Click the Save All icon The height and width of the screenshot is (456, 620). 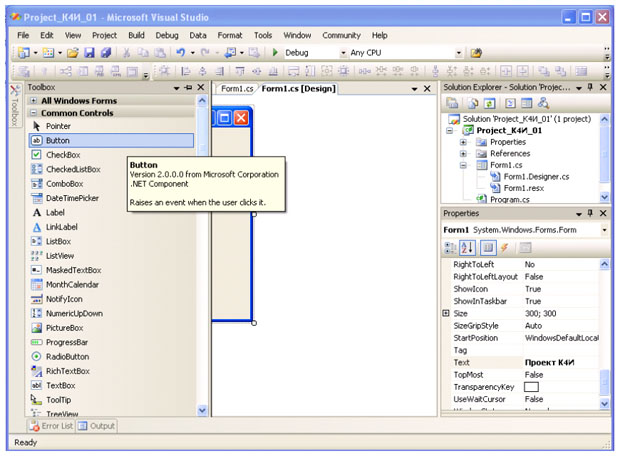click(x=106, y=53)
